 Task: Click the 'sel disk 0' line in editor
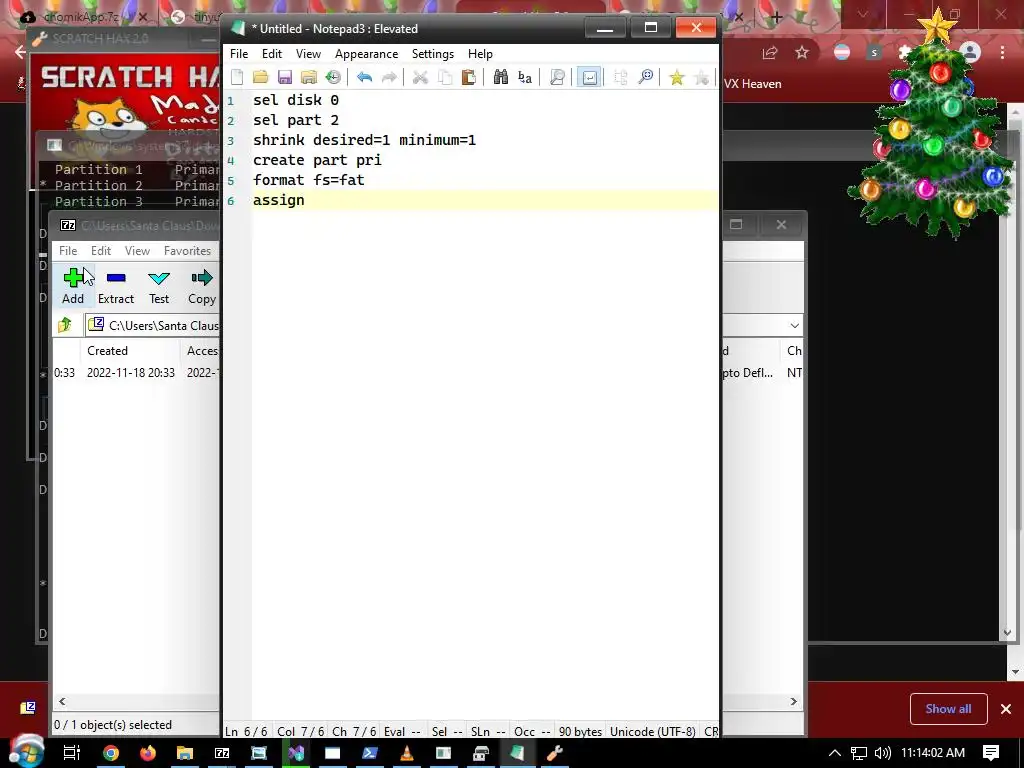tap(296, 100)
